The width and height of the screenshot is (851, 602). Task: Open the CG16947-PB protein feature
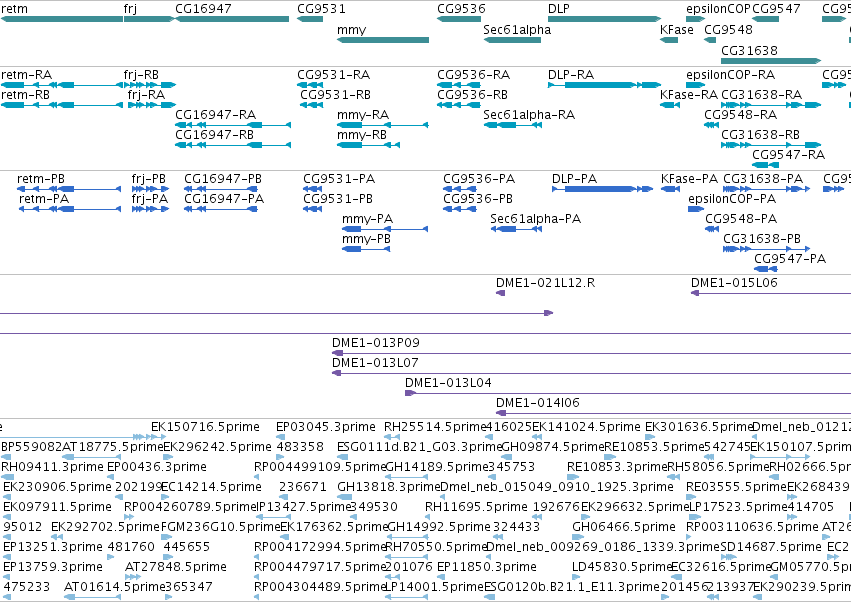coord(221,189)
